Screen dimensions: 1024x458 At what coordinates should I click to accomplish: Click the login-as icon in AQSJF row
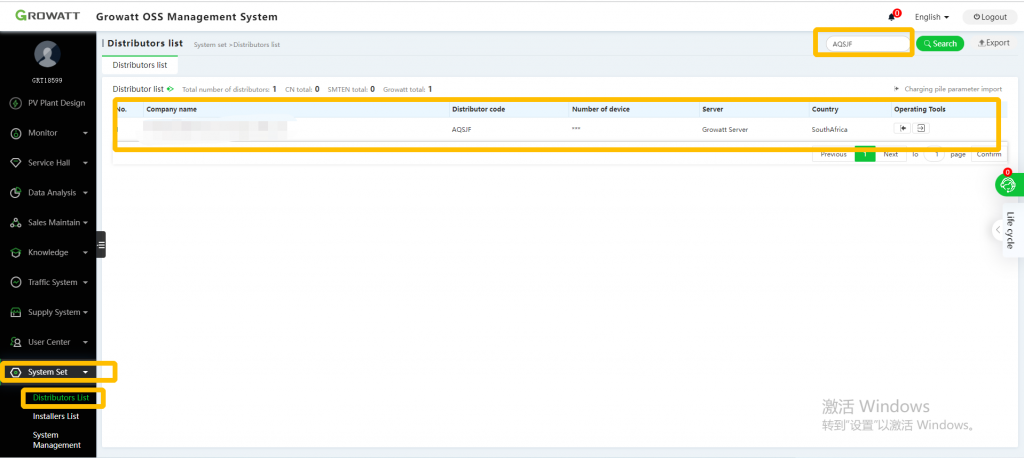point(921,128)
